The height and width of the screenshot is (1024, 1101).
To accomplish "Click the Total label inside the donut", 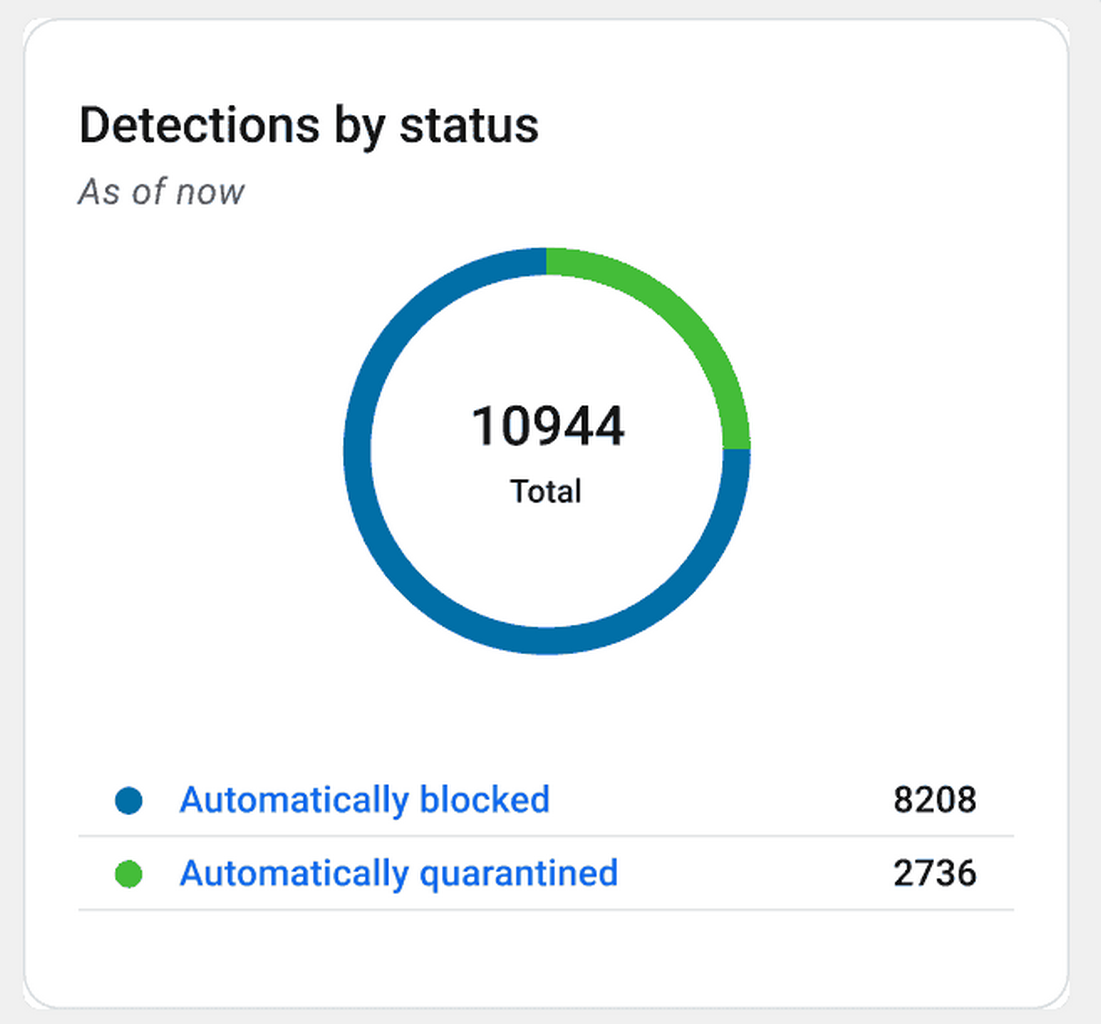I will [x=546, y=491].
